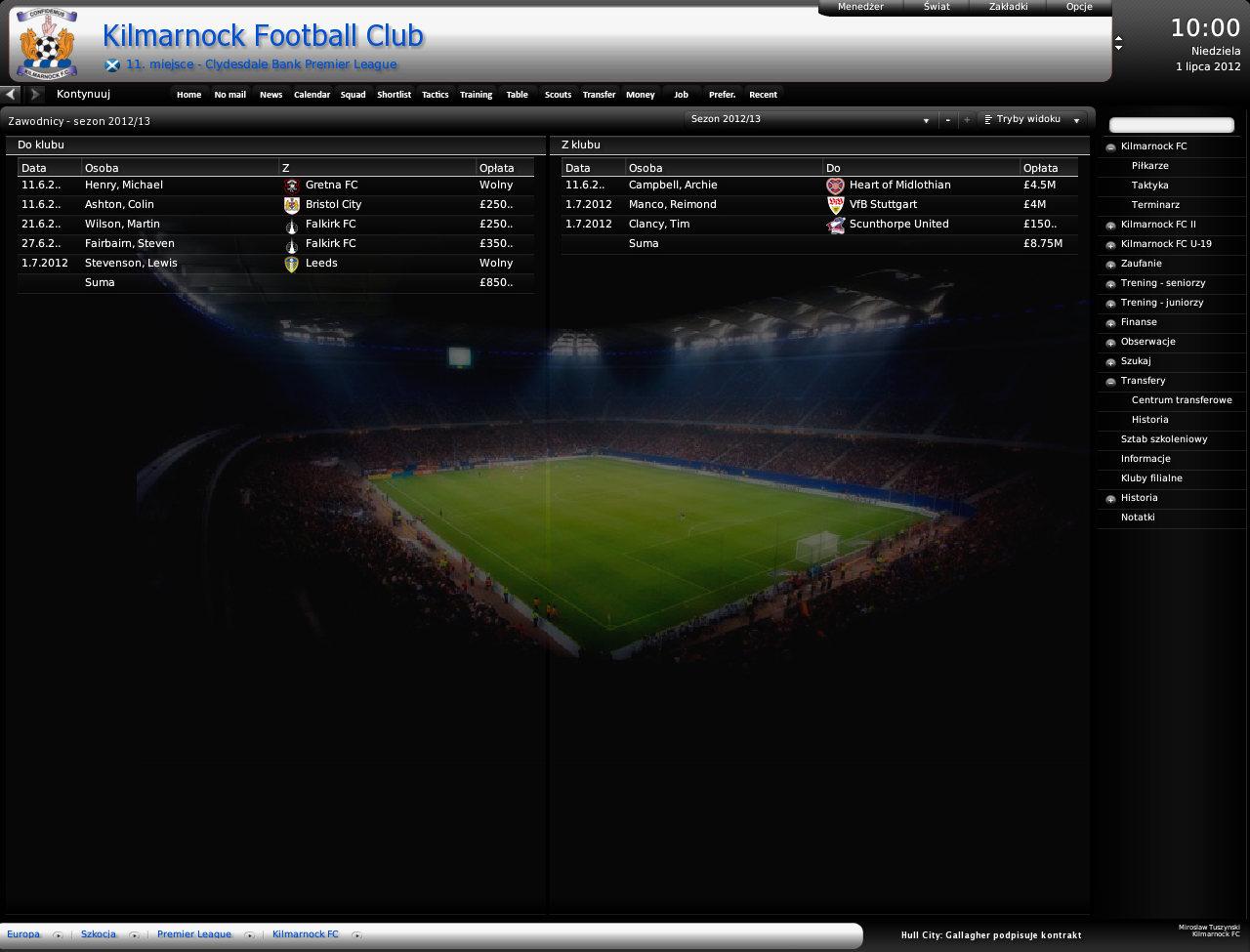Click Falkirk FC badge in Fairbairn row
The height and width of the screenshot is (952, 1250).
[x=291, y=244]
